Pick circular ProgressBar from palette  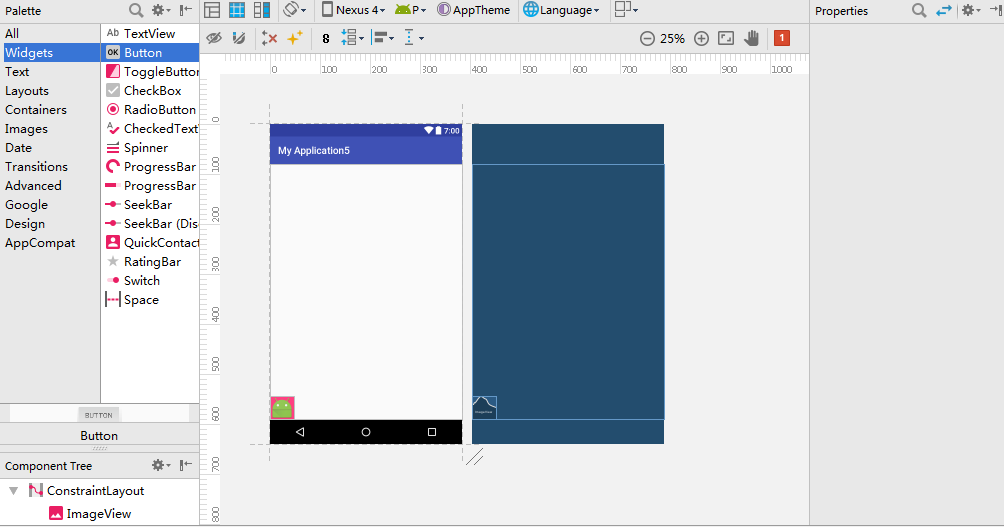[150, 166]
